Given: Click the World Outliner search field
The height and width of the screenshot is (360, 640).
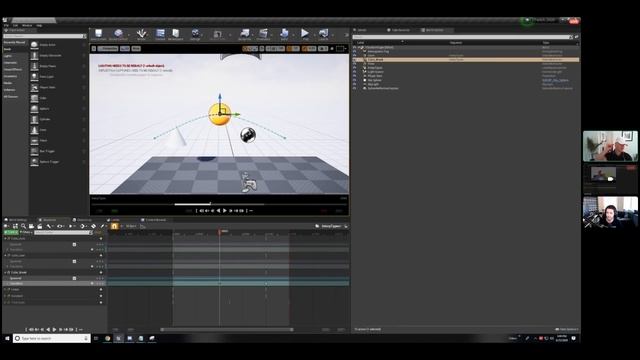Looking at the screenshot, I should point(462,37).
